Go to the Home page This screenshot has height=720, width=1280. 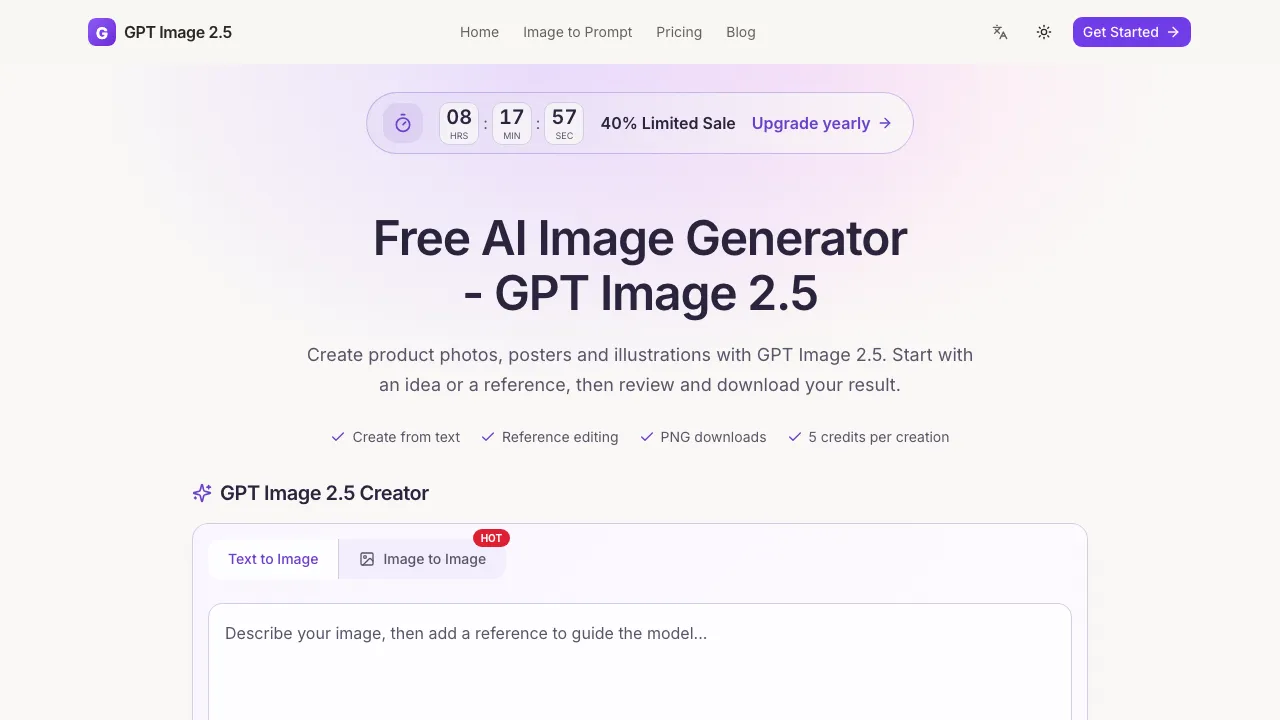479,32
